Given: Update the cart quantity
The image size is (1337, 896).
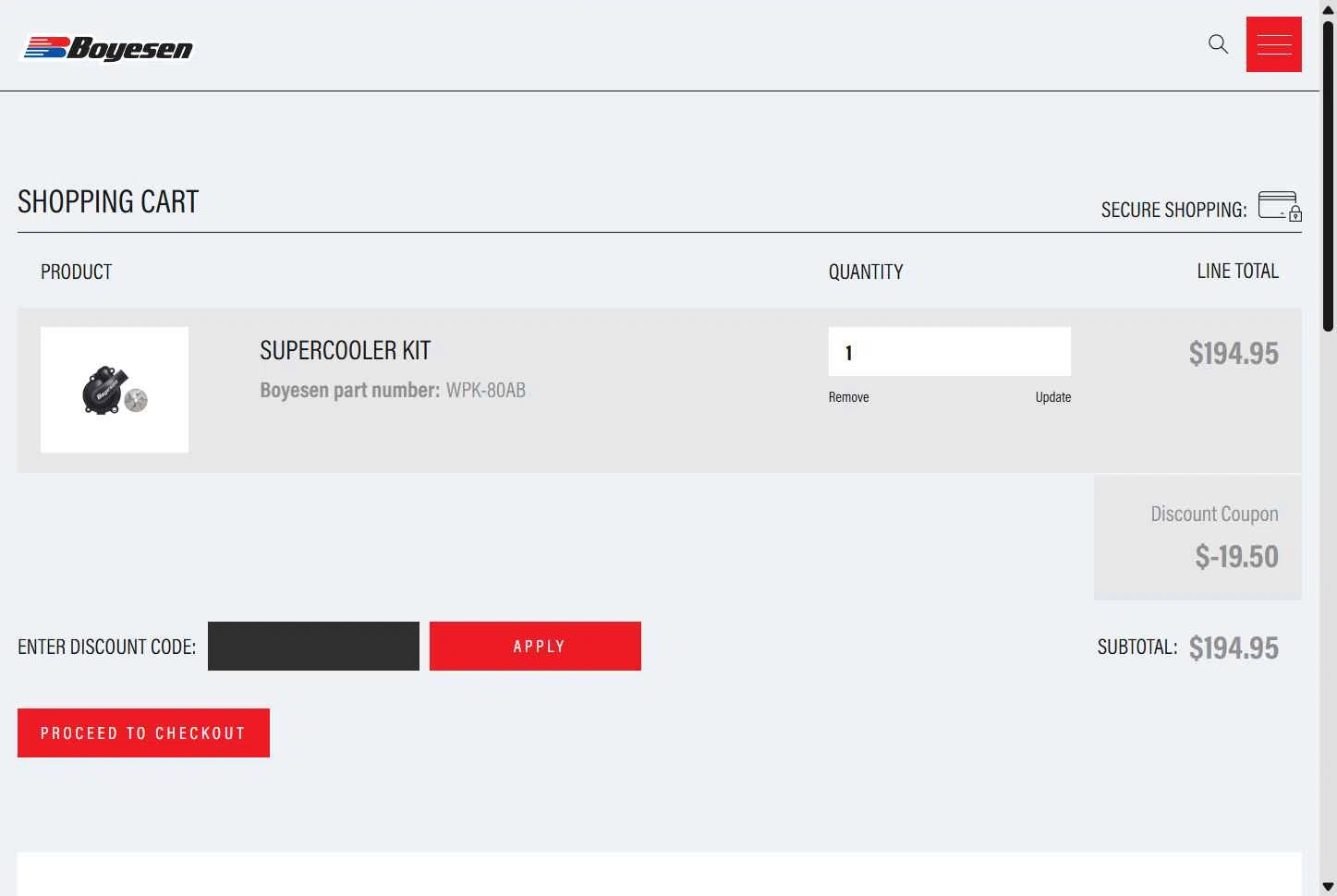Looking at the screenshot, I should click(1052, 397).
